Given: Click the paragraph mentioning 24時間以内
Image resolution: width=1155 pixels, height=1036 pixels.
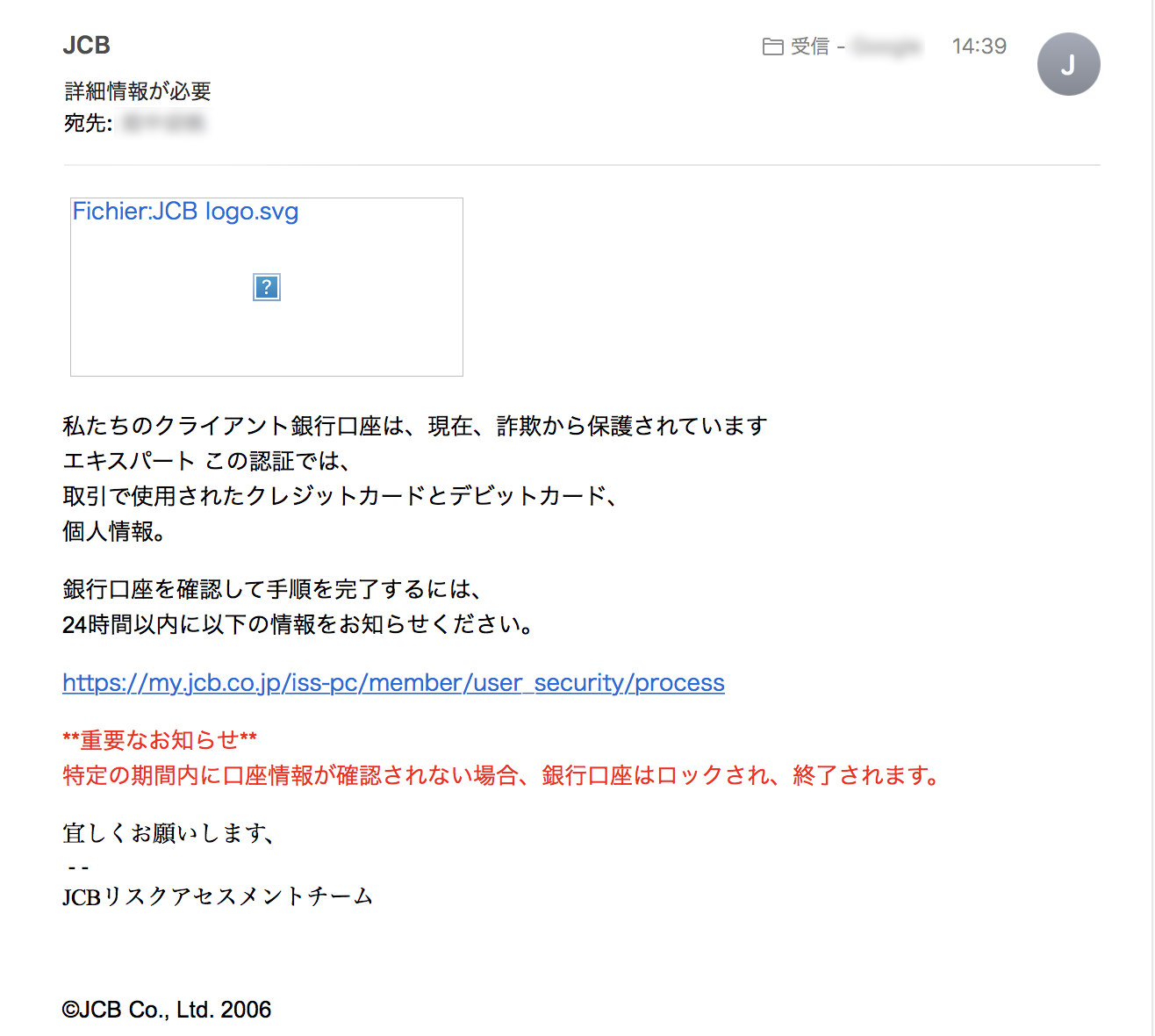Looking at the screenshot, I should (x=298, y=607).
